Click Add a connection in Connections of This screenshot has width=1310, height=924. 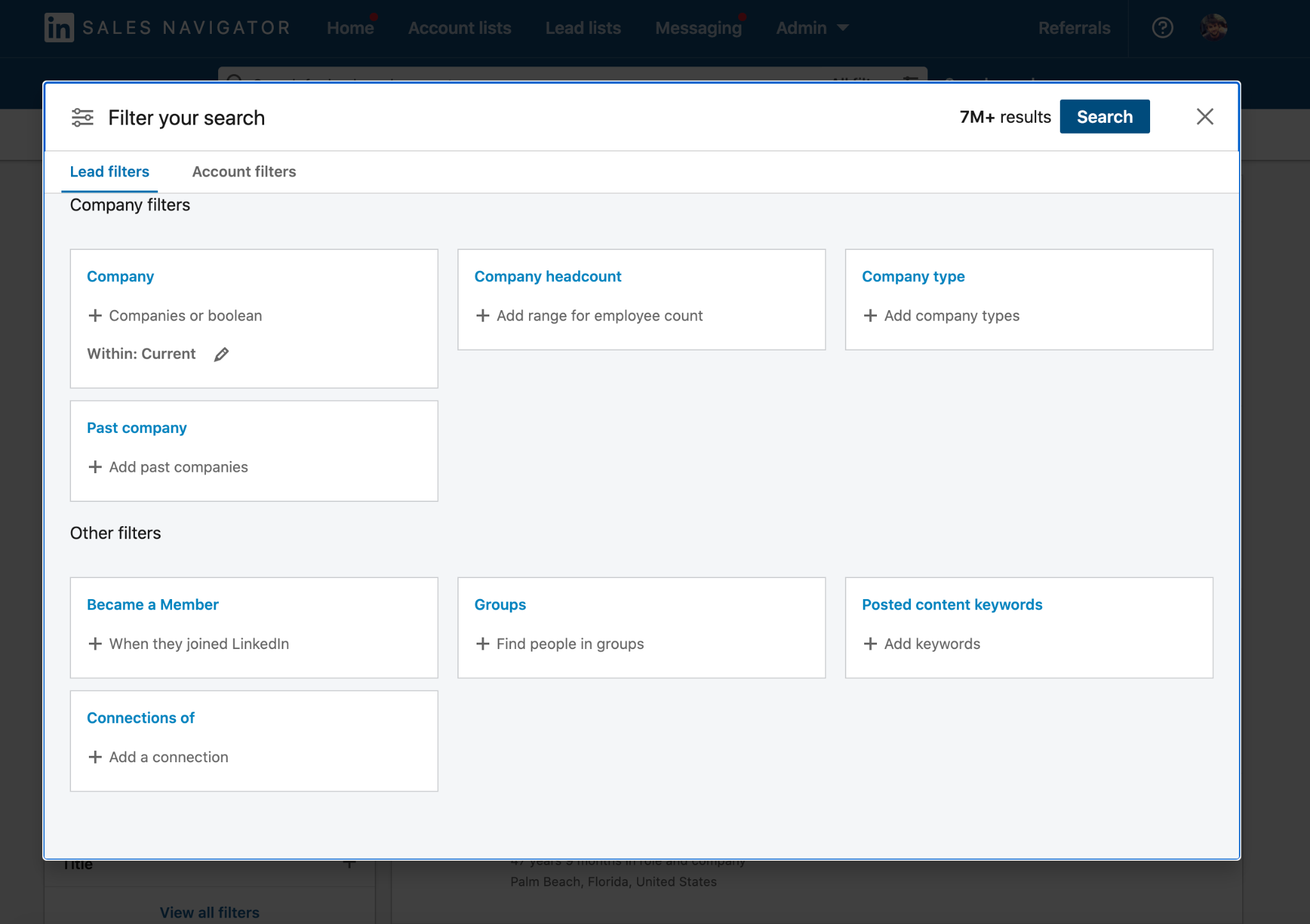tap(168, 757)
